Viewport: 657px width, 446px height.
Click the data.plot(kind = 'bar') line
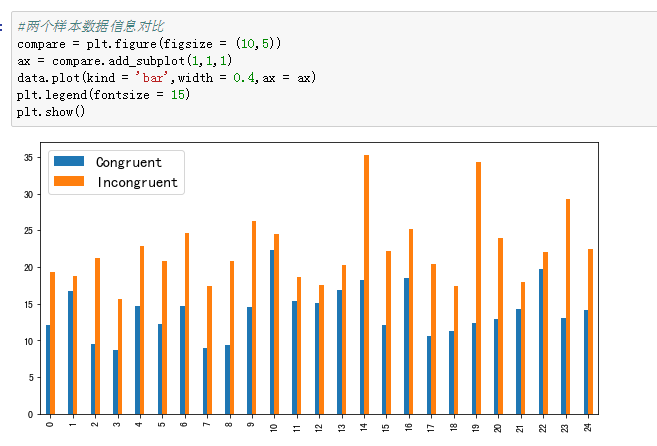coord(167,78)
